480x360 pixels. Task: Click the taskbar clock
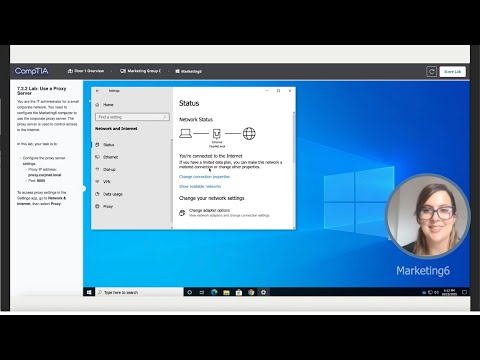click(449, 292)
